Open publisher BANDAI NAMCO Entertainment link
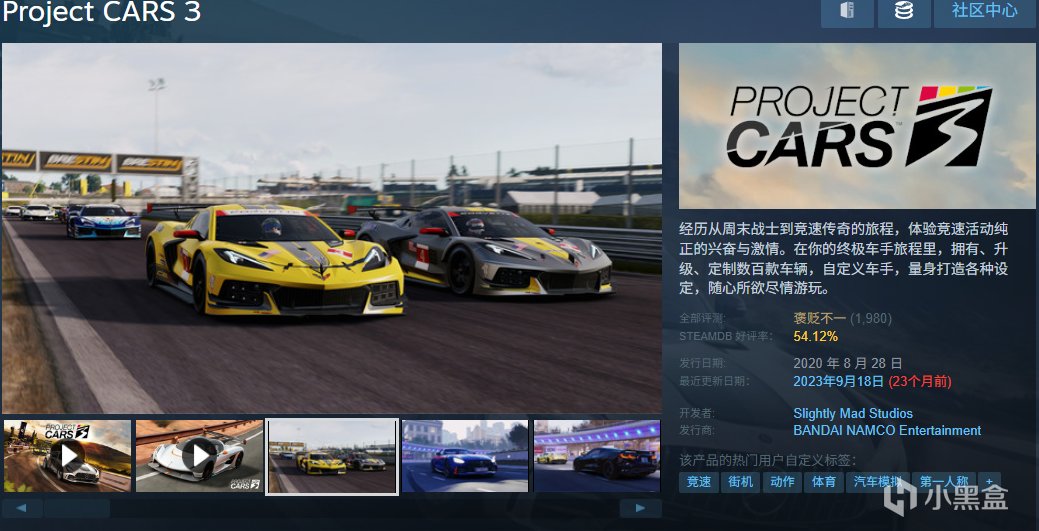This screenshot has width=1039, height=531. click(887, 431)
